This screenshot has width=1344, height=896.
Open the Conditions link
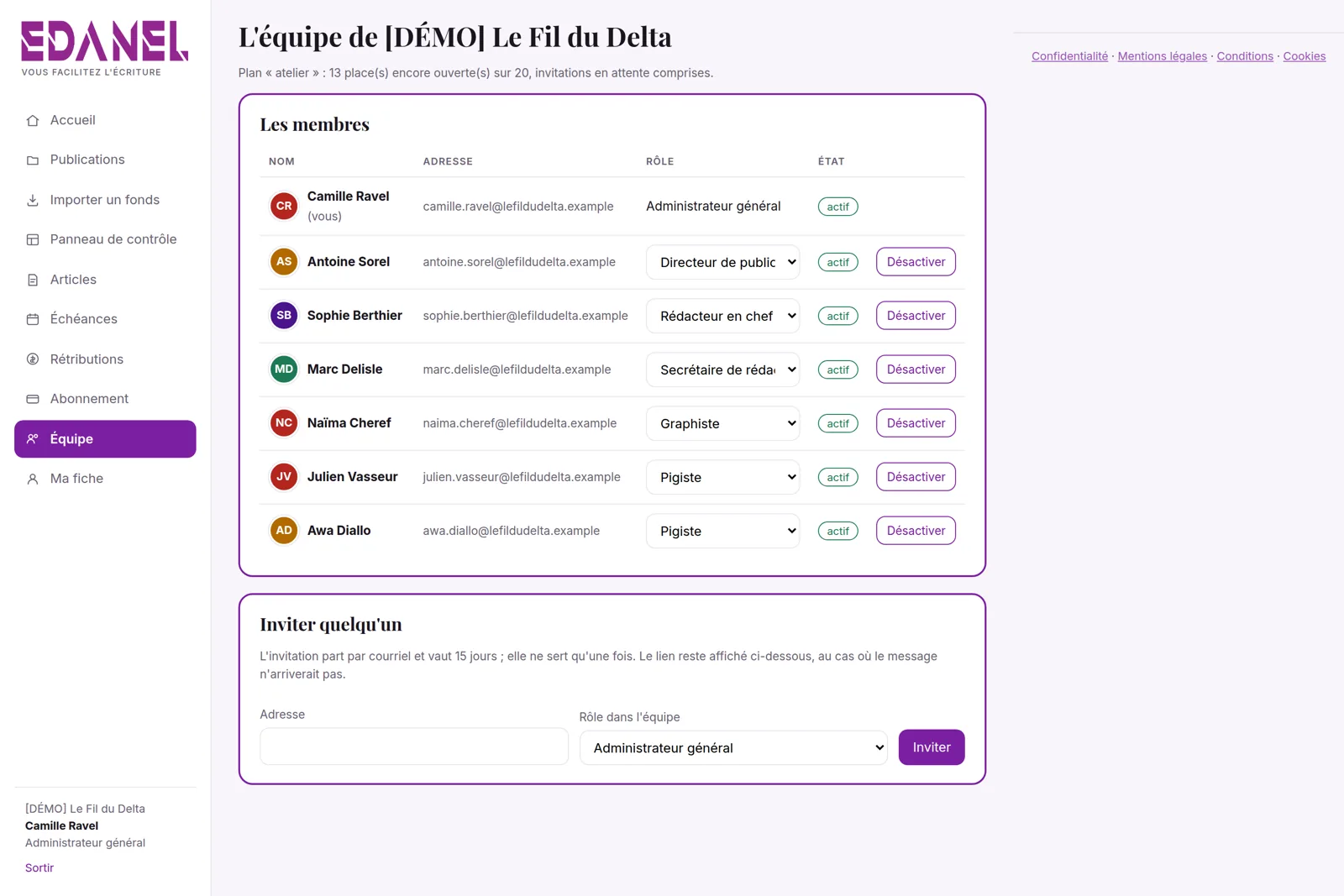pos(1245,56)
